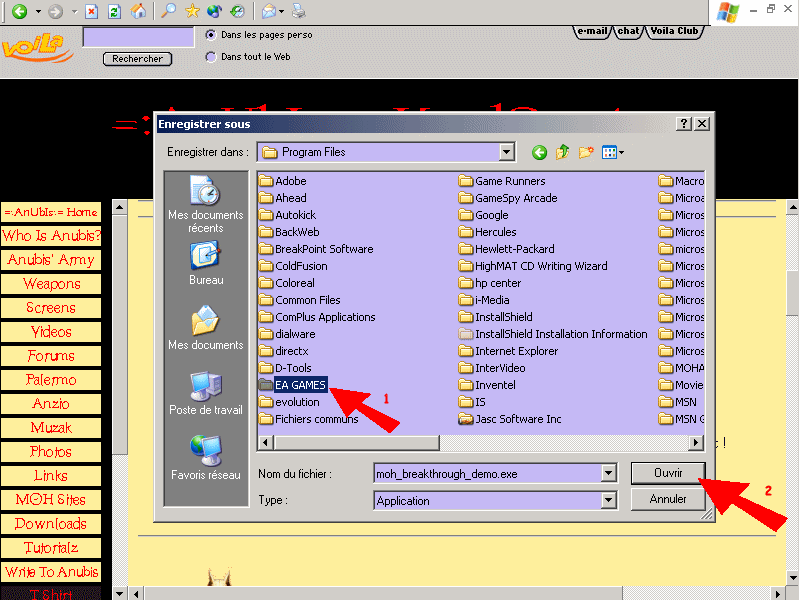Select the Jasc Software Inc folder
This screenshot has height=600, width=800.
click(x=510, y=419)
